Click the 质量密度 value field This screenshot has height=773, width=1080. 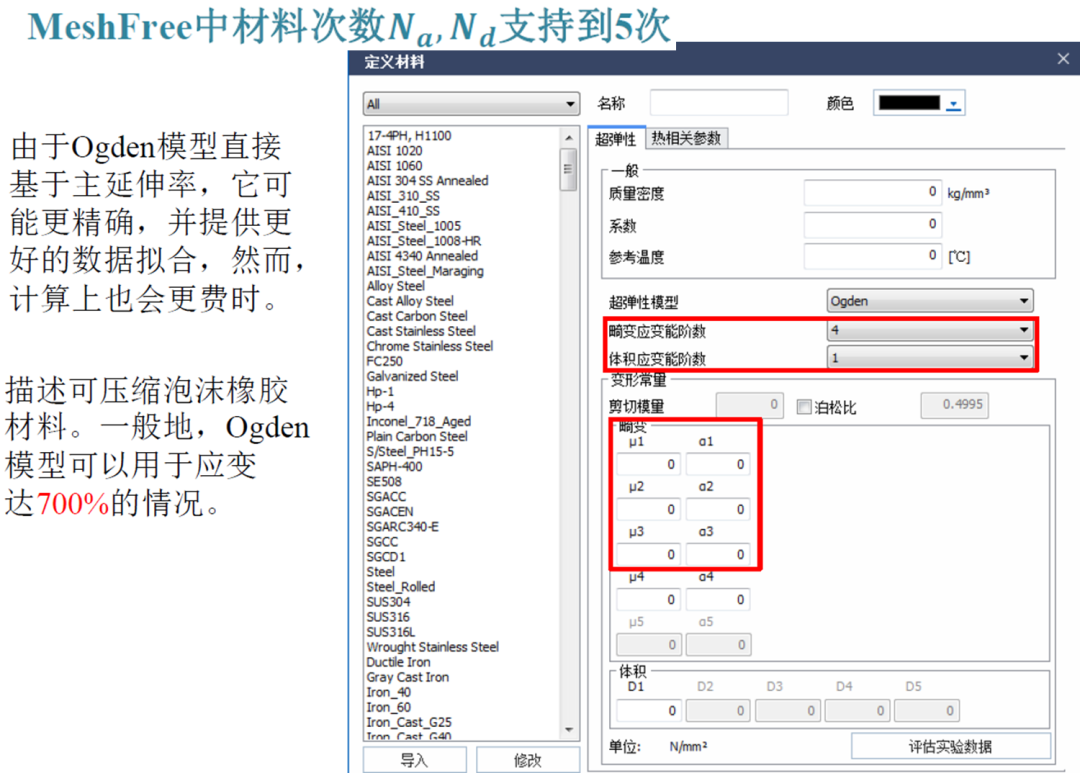[873, 192]
